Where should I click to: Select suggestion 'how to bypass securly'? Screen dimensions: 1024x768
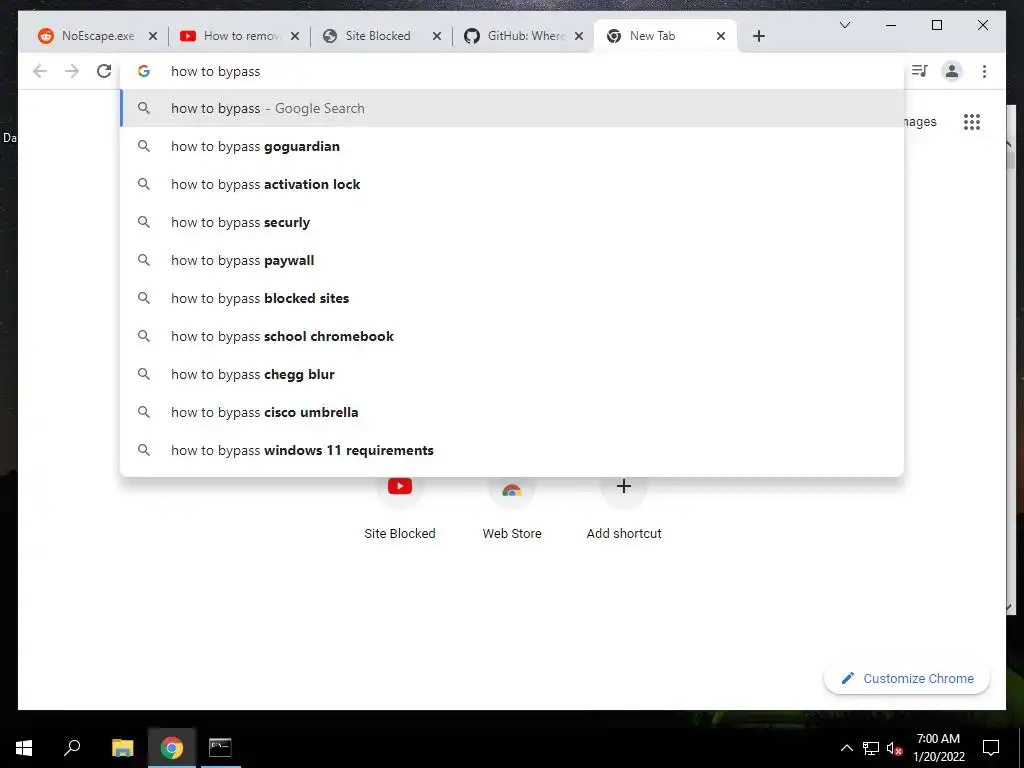click(512, 222)
